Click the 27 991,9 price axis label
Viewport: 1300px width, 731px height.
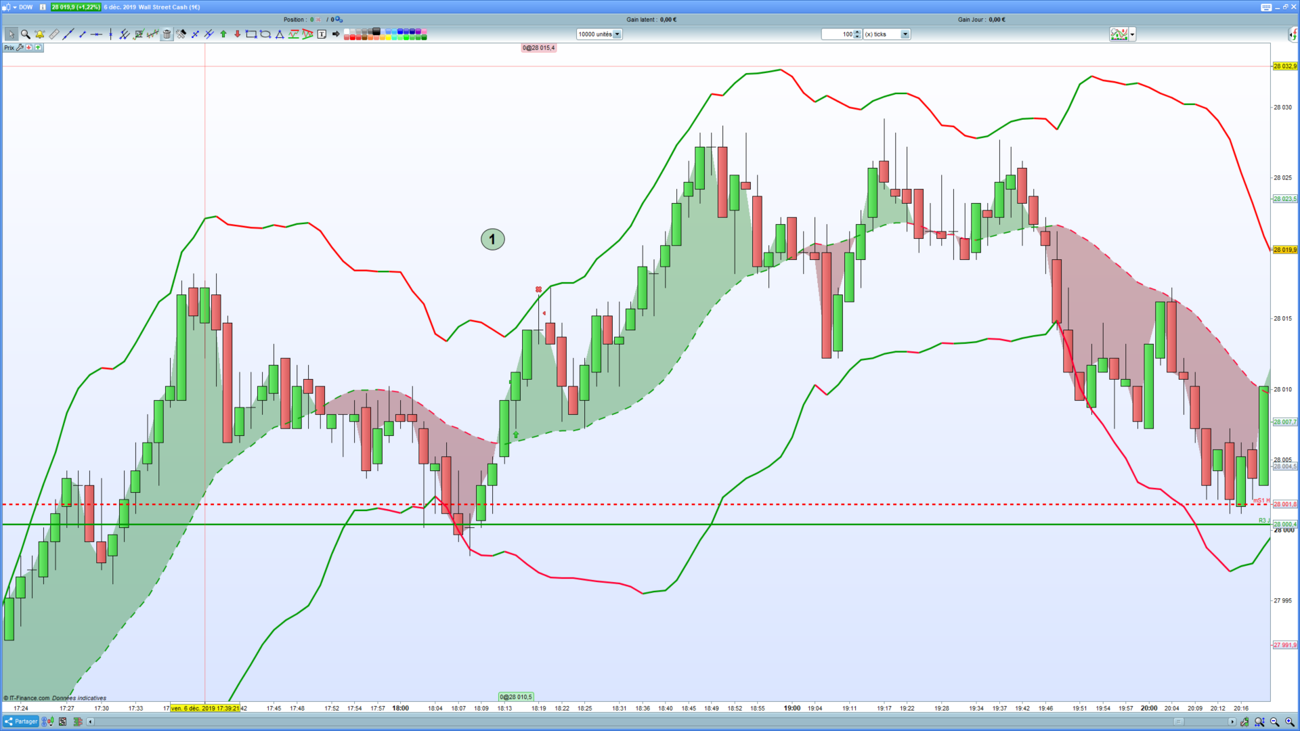pyautogui.click(x=1285, y=645)
